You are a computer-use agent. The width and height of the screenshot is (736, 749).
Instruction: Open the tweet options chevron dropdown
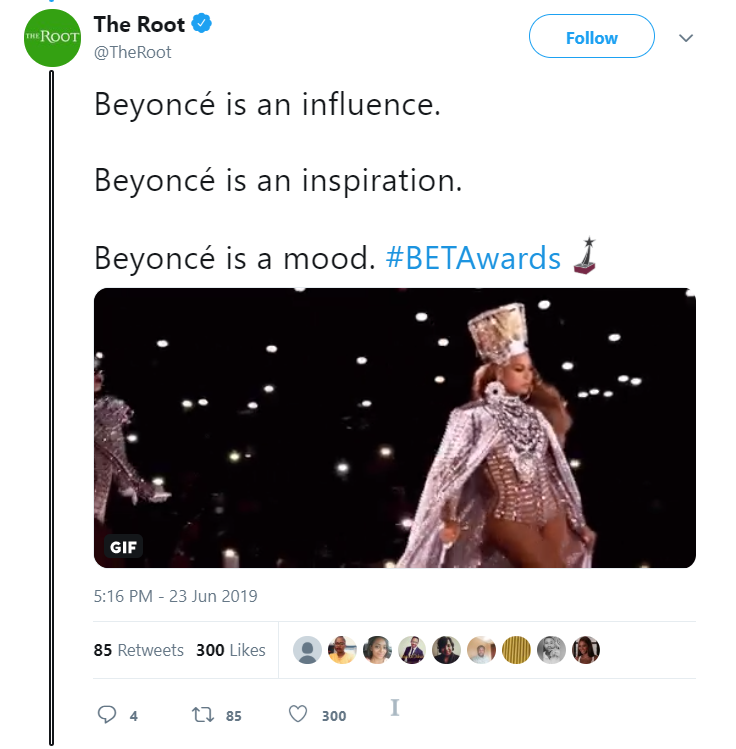click(686, 38)
